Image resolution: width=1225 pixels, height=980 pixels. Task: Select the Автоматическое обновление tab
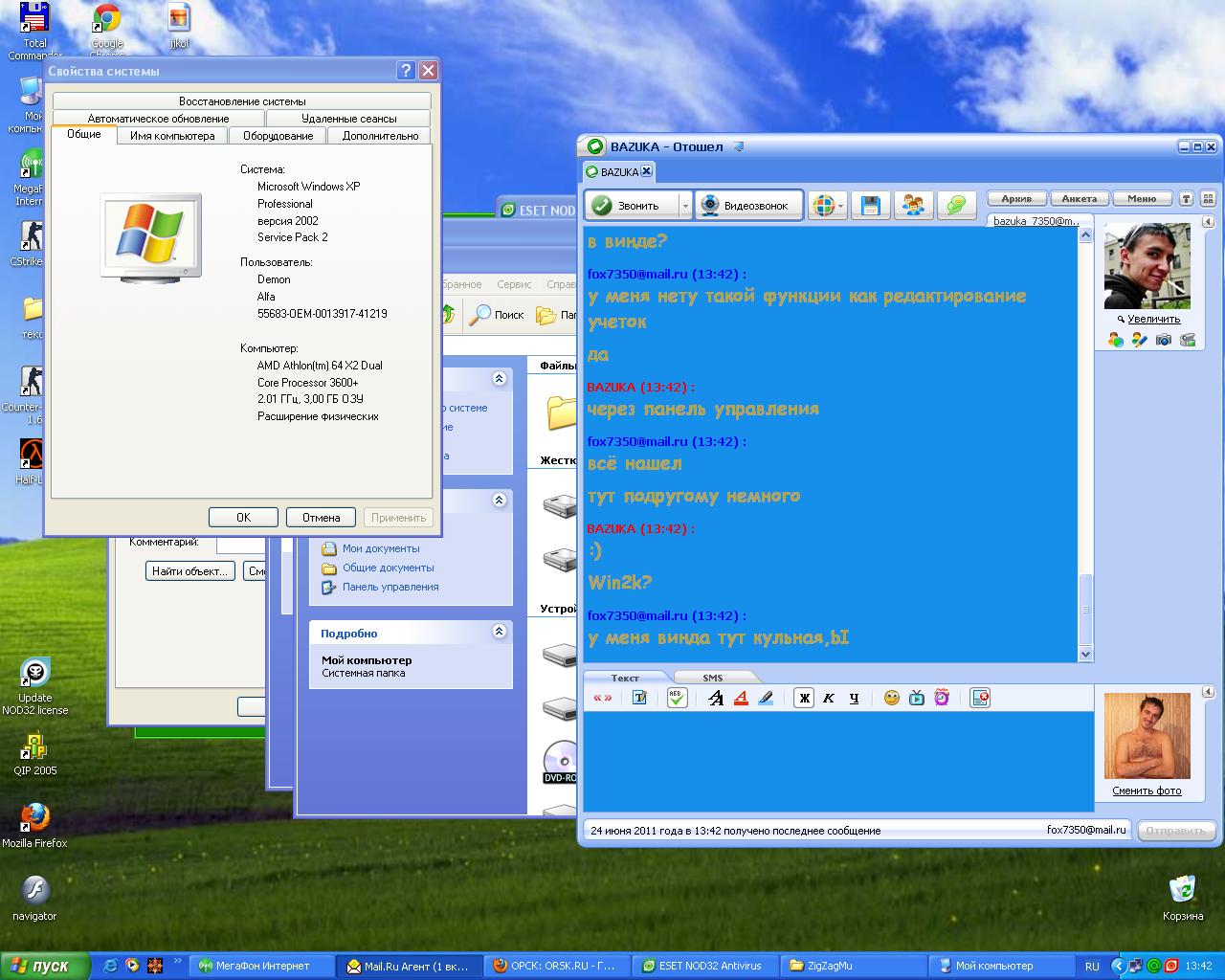pos(158,119)
